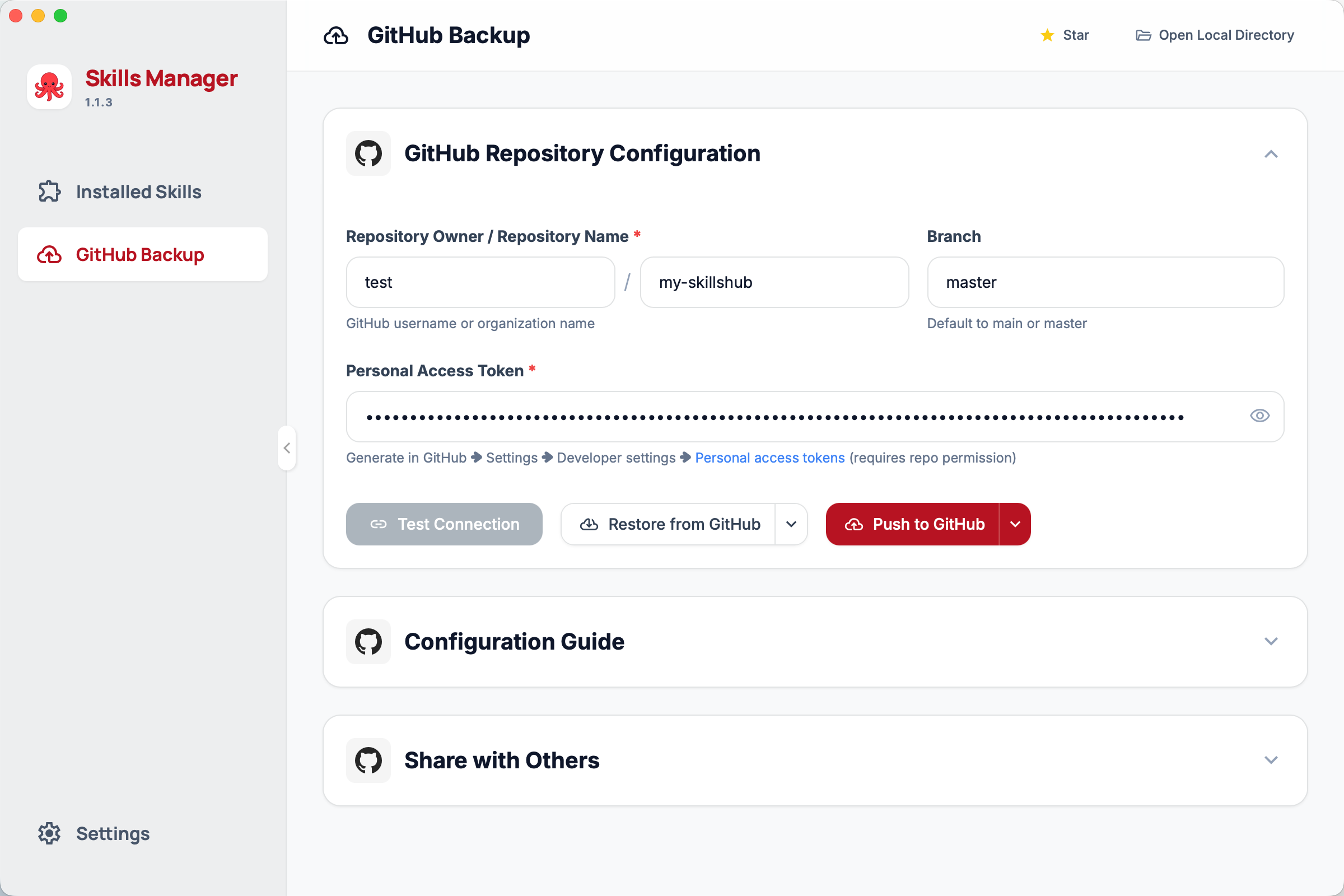Click the cloud icon beside GitHub Backup nav item
Image resolution: width=1344 pixels, height=896 pixels.
tap(49, 255)
